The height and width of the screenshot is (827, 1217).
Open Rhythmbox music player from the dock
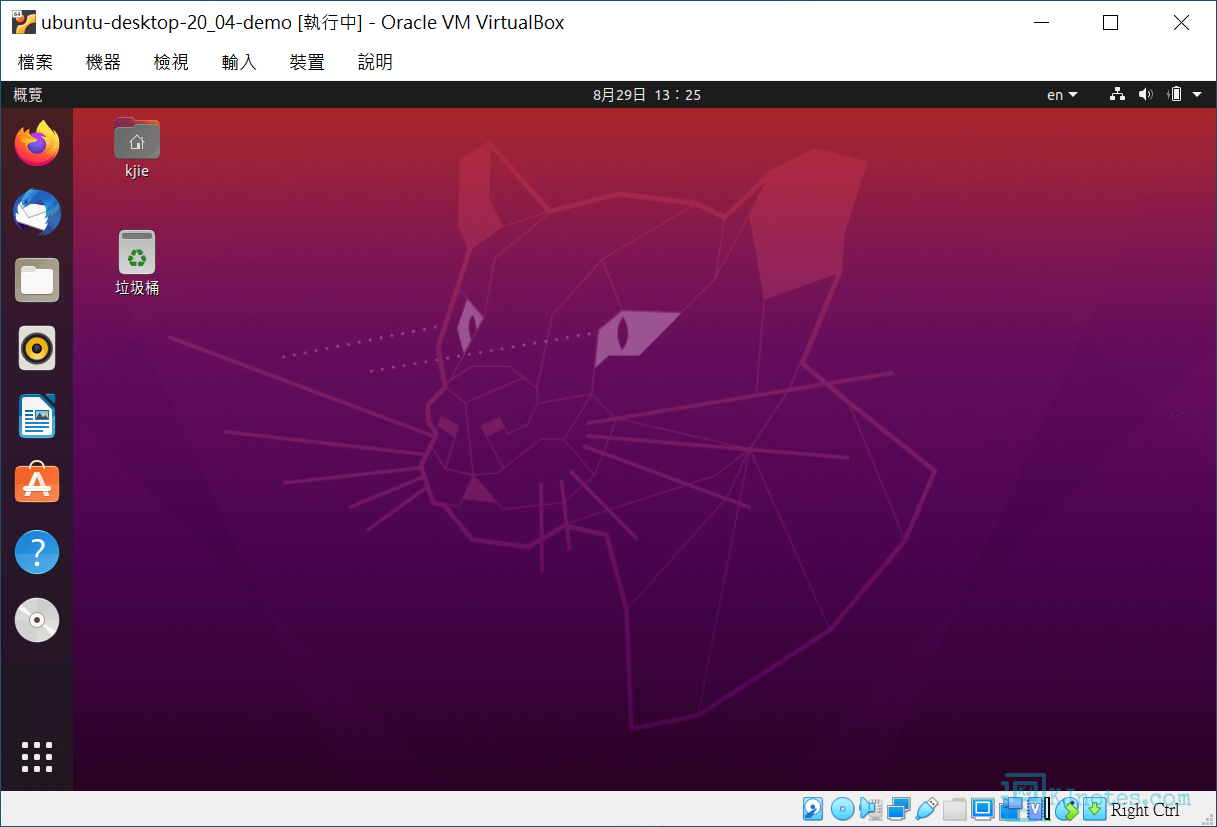[x=37, y=348]
